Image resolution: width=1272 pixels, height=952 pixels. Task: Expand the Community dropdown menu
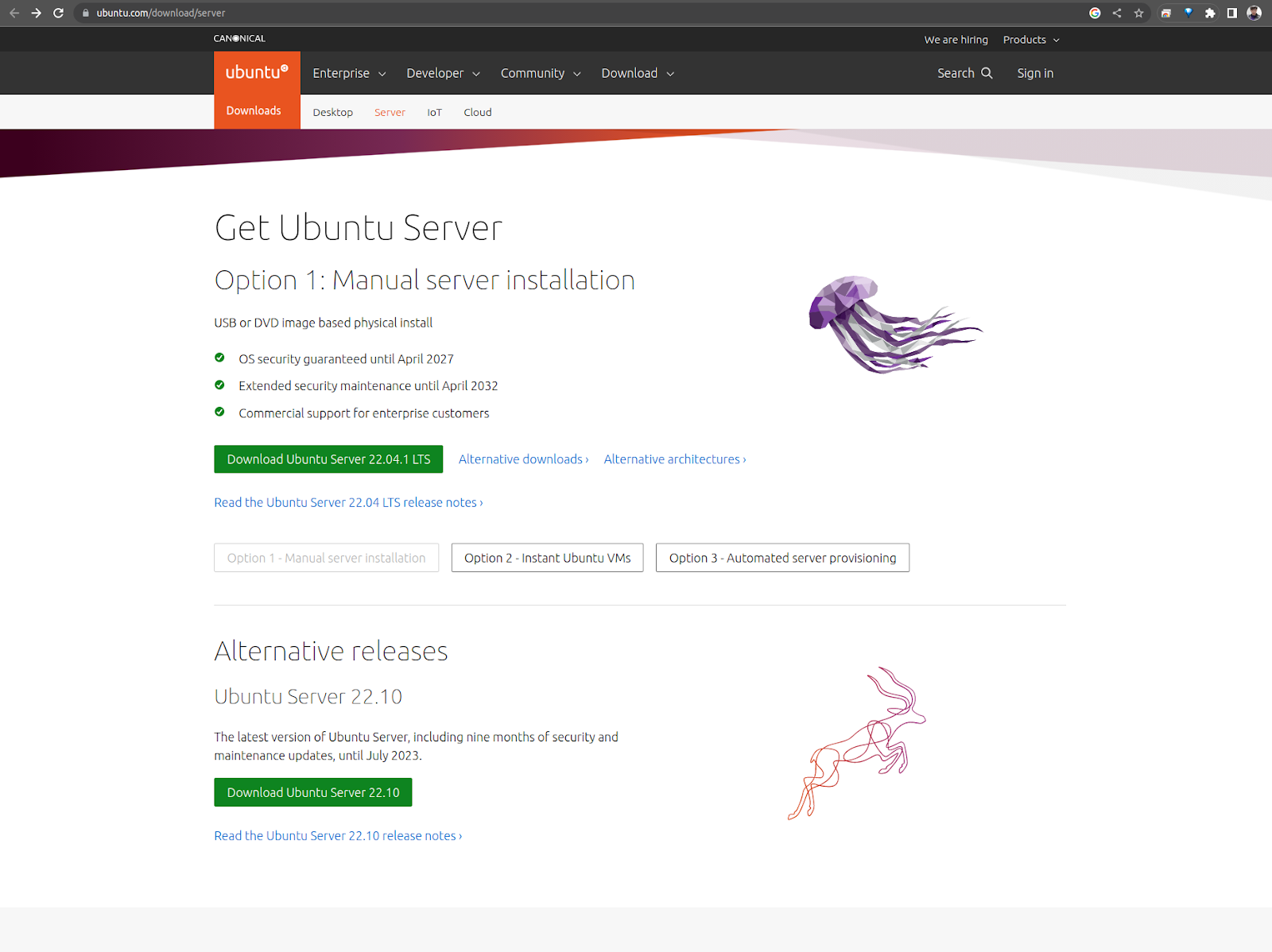(x=541, y=73)
